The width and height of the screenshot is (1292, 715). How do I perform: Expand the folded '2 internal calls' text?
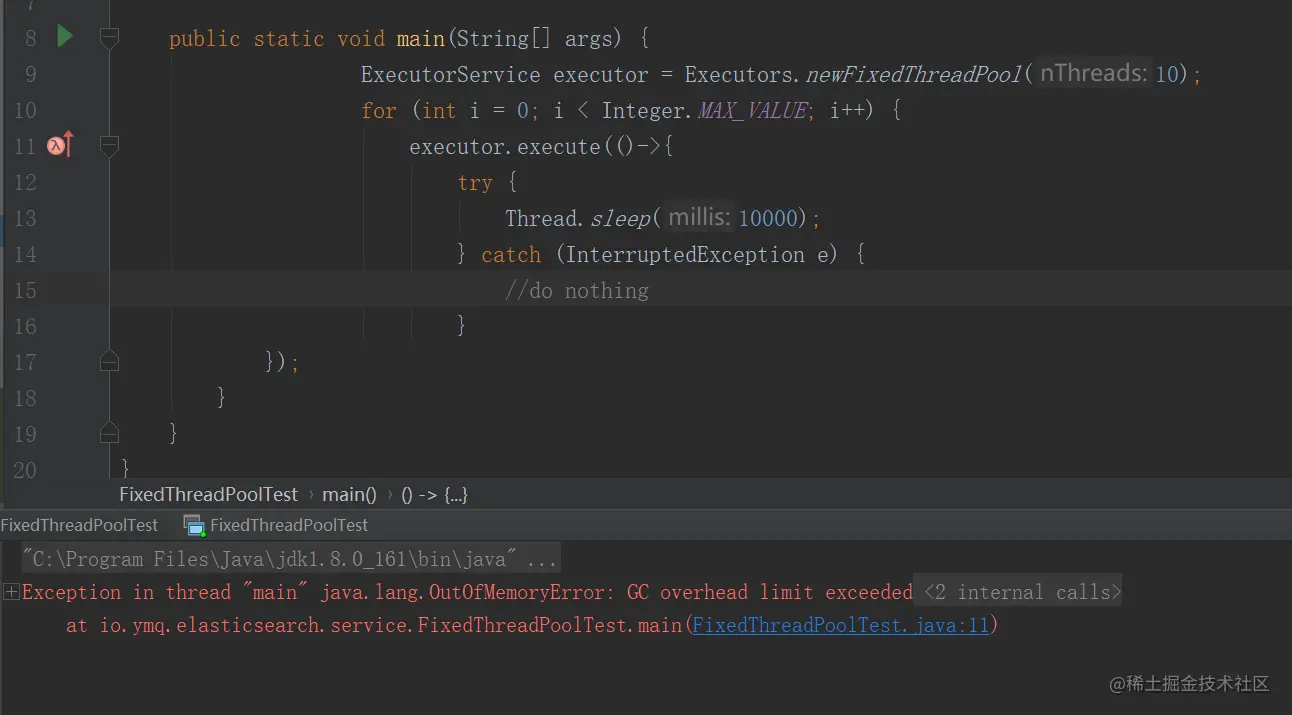[x=1020, y=592]
